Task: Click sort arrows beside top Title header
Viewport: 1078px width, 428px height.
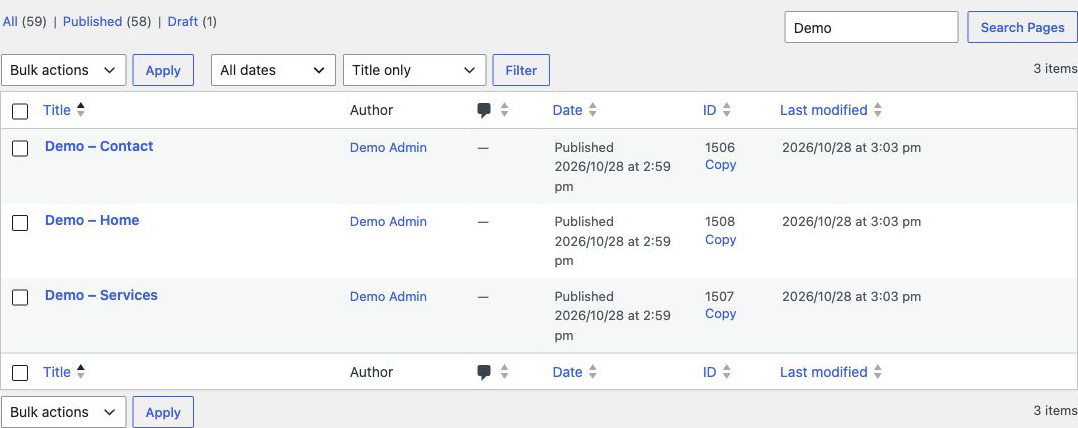Action: coord(80,110)
